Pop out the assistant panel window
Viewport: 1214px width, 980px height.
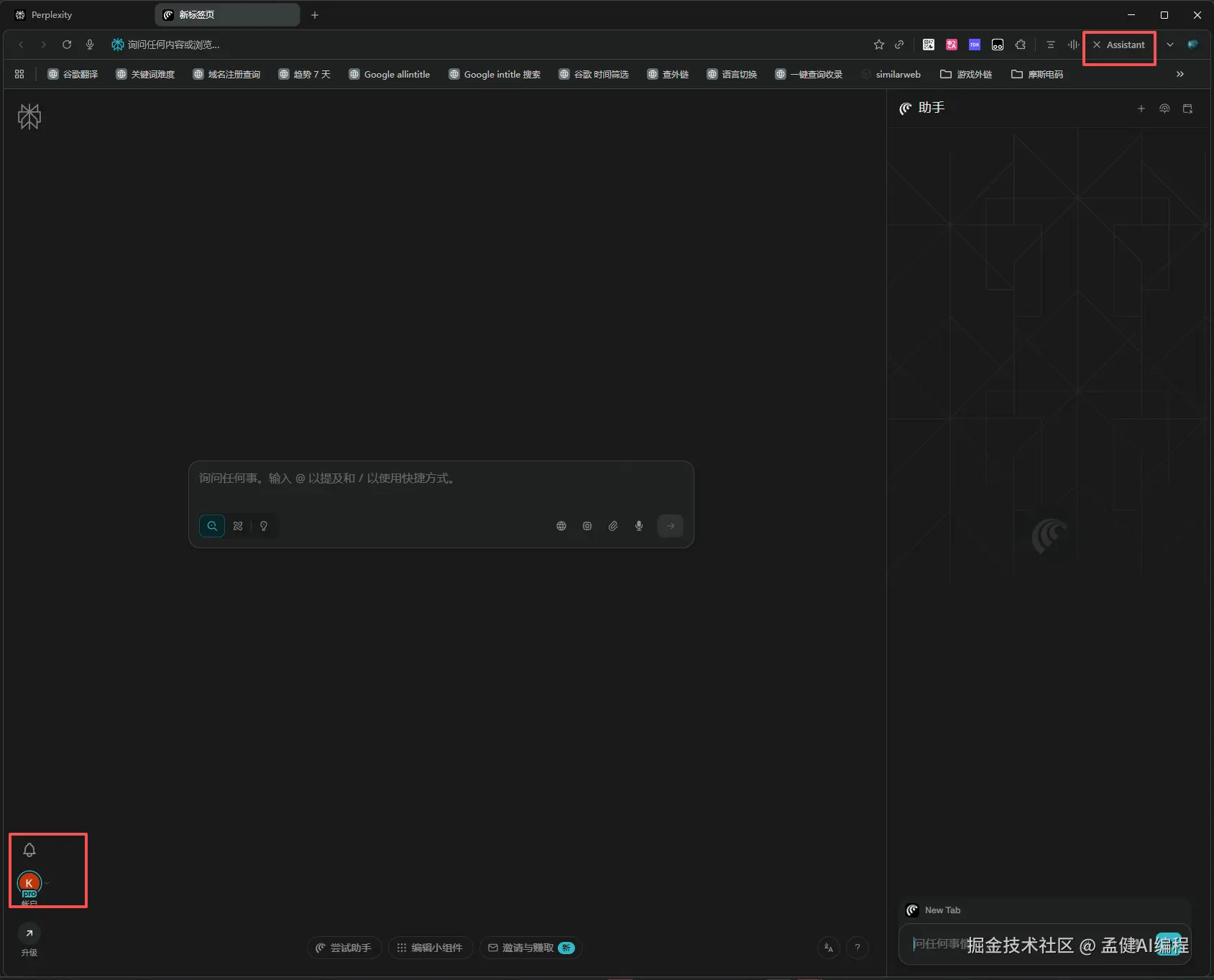coord(1187,108)
